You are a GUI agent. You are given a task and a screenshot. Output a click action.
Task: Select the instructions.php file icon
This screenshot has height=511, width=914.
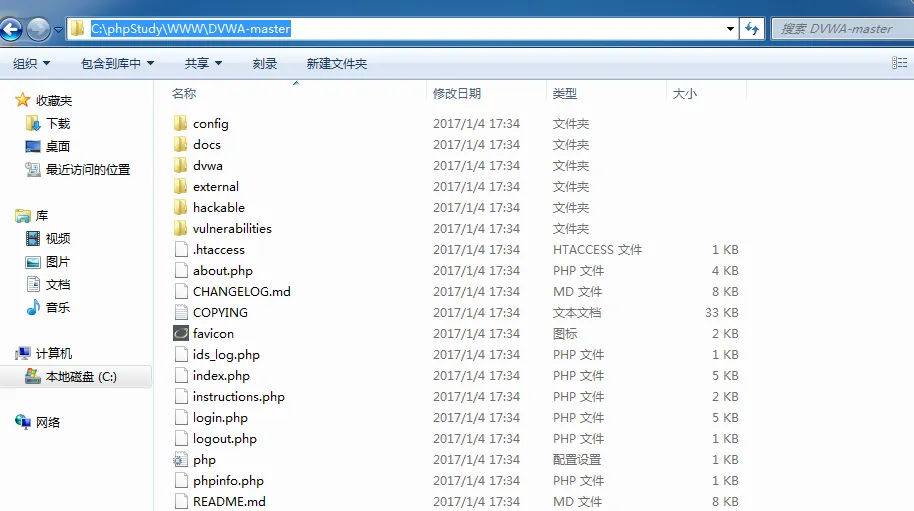point(181,396)
